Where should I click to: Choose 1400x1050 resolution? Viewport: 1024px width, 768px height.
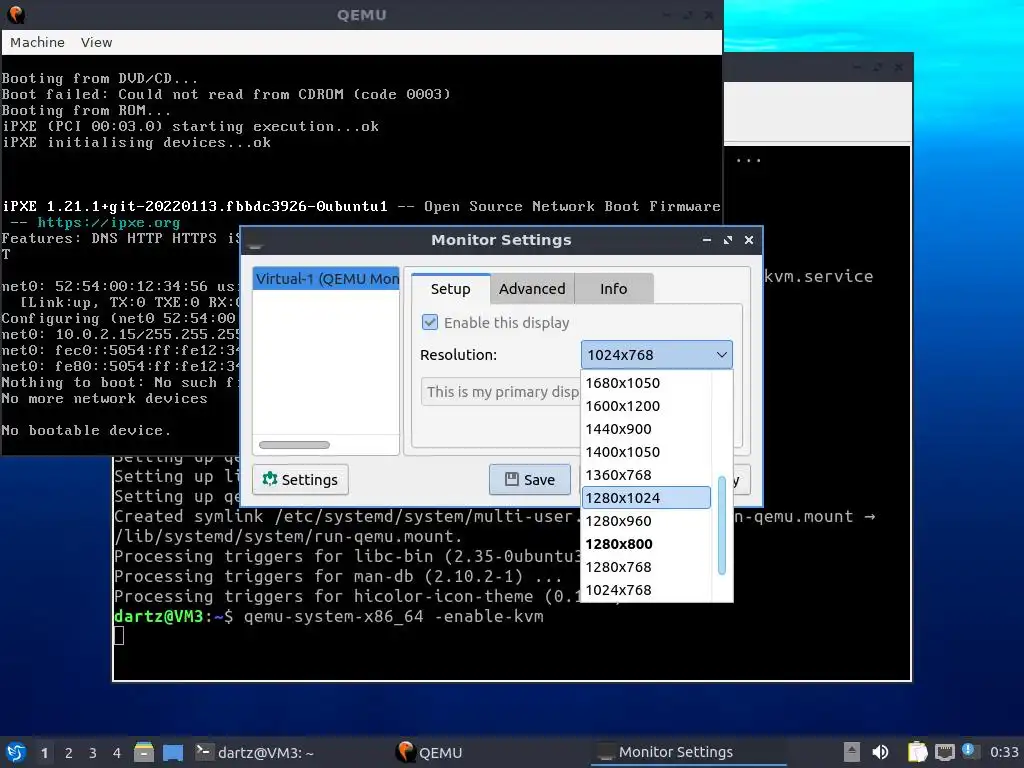coord(645,452)
